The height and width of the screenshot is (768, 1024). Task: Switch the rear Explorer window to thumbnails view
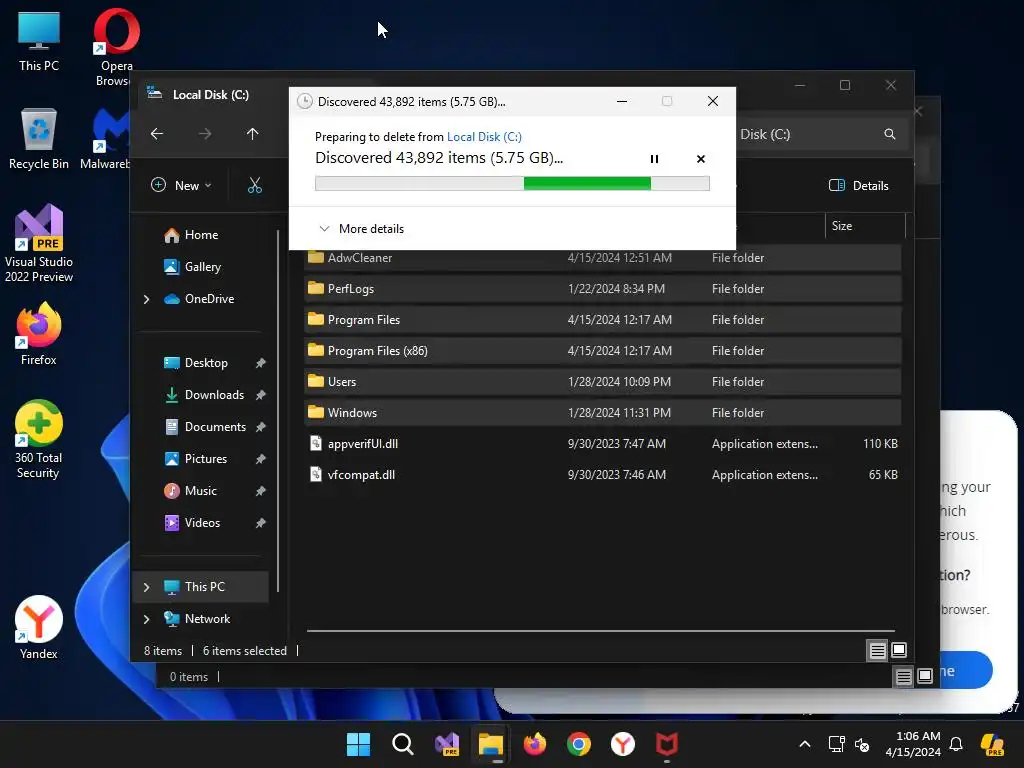point(925,677)
